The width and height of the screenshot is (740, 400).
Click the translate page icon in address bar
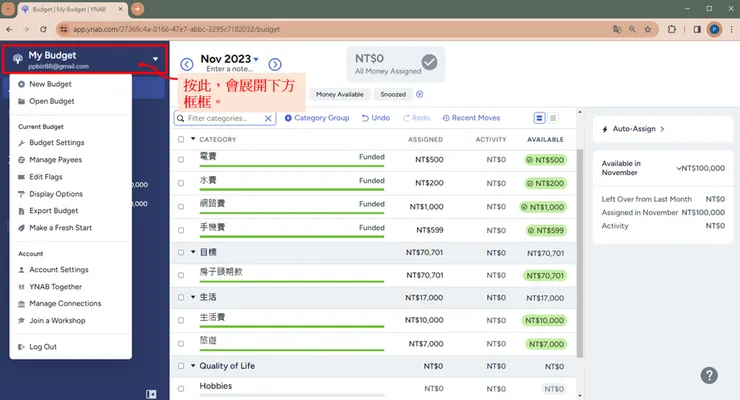[x=617, y=29]
